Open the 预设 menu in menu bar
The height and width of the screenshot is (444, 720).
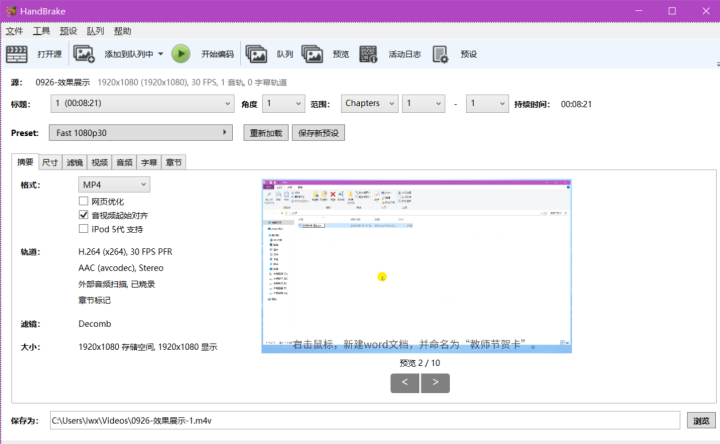(x=68, y=31)
